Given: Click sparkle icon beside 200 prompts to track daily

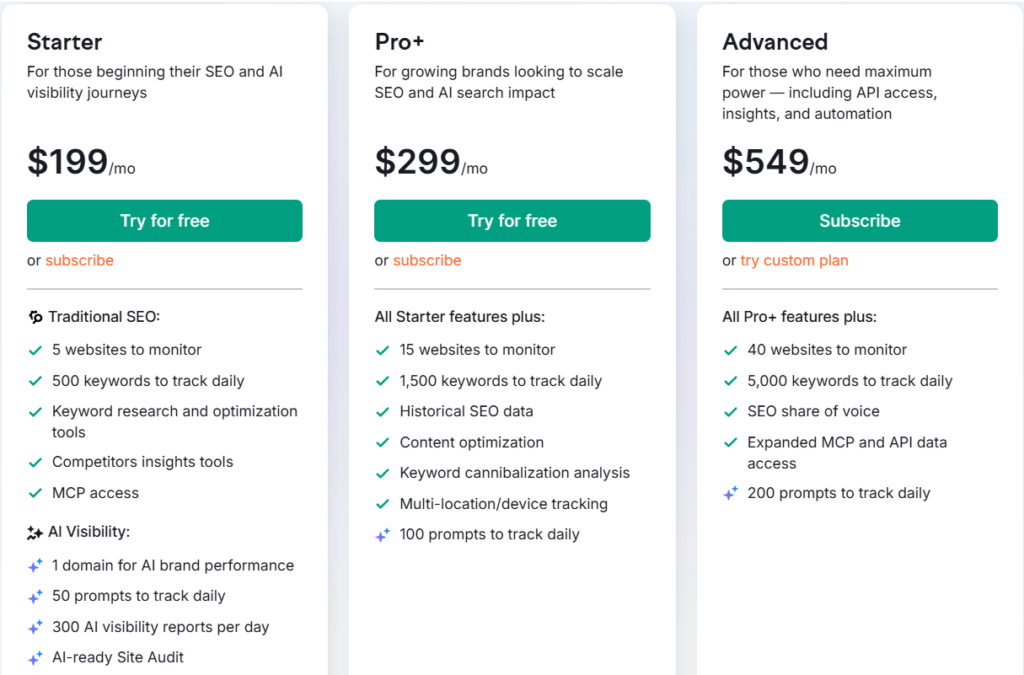Looking at the screenshot, I should (x=731, y=493).
